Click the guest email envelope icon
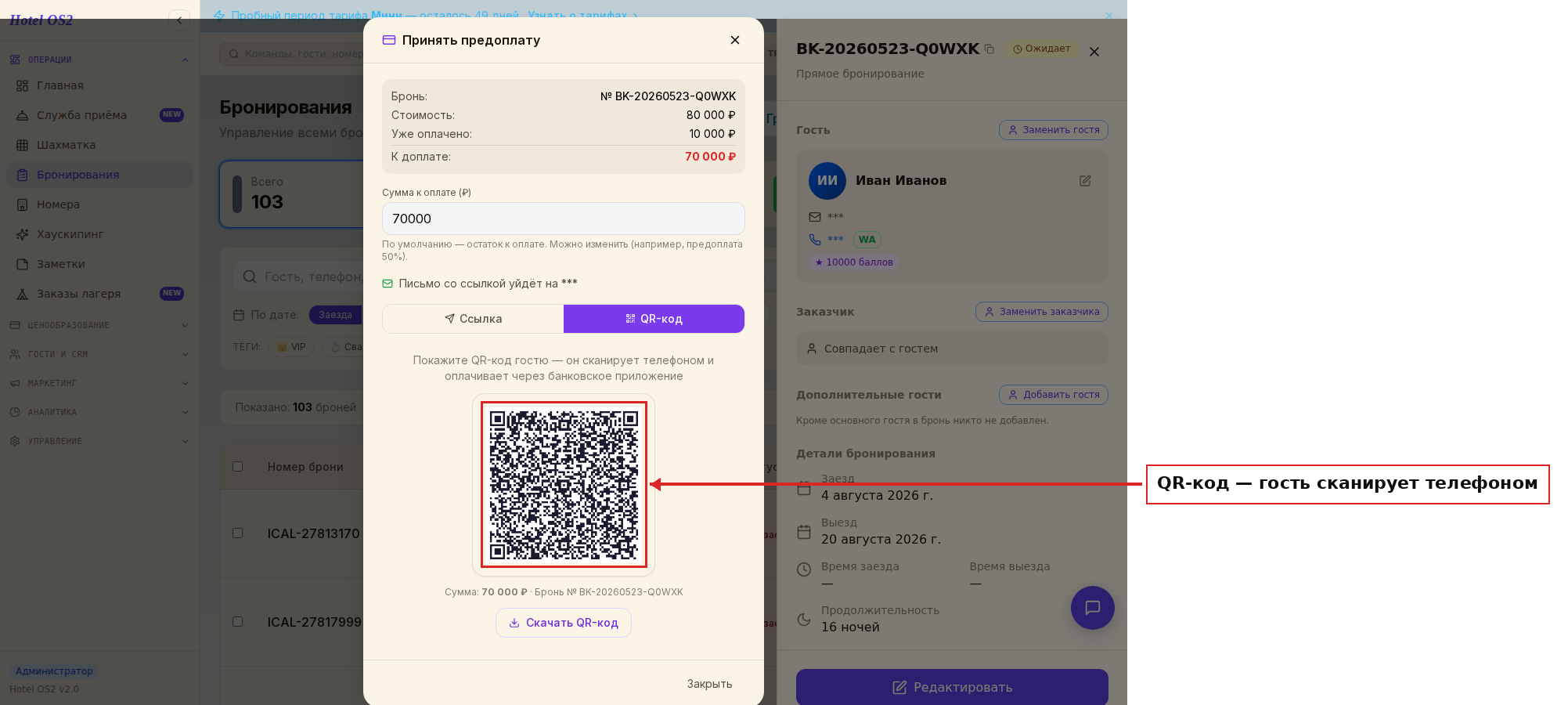This screenshot has height=705, width=1568. pos(815,217)
